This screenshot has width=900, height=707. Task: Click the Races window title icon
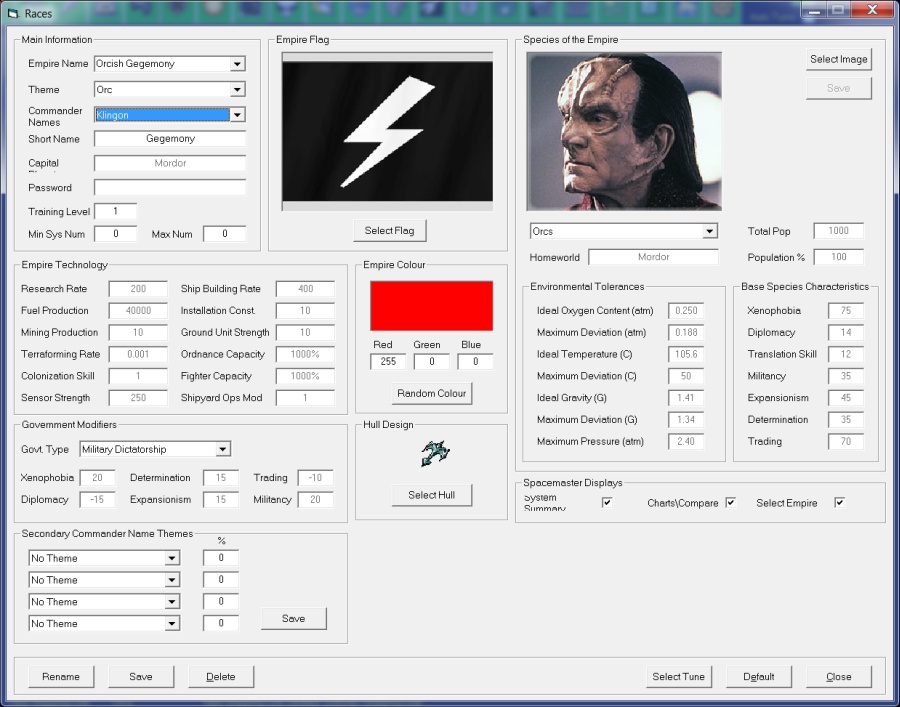[x=13, y=13]
